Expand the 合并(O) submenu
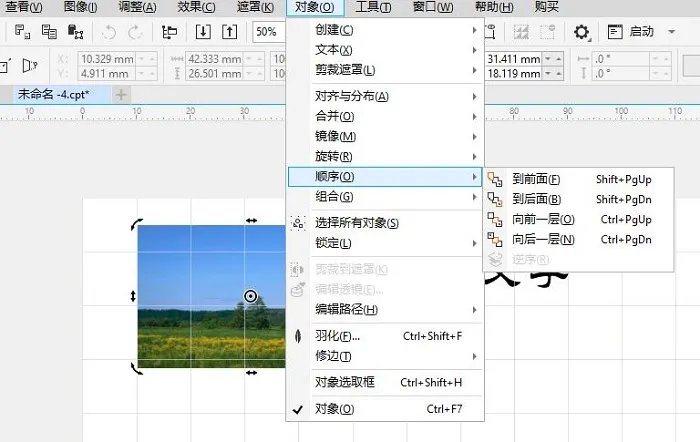The image size is (700, 442). pos(385,117)
